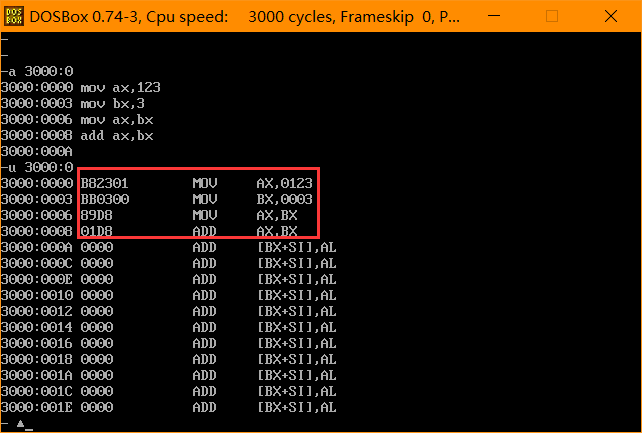642x433 pixels.
Task: Click address 3000:001A in disassembly
Action: 37,375
